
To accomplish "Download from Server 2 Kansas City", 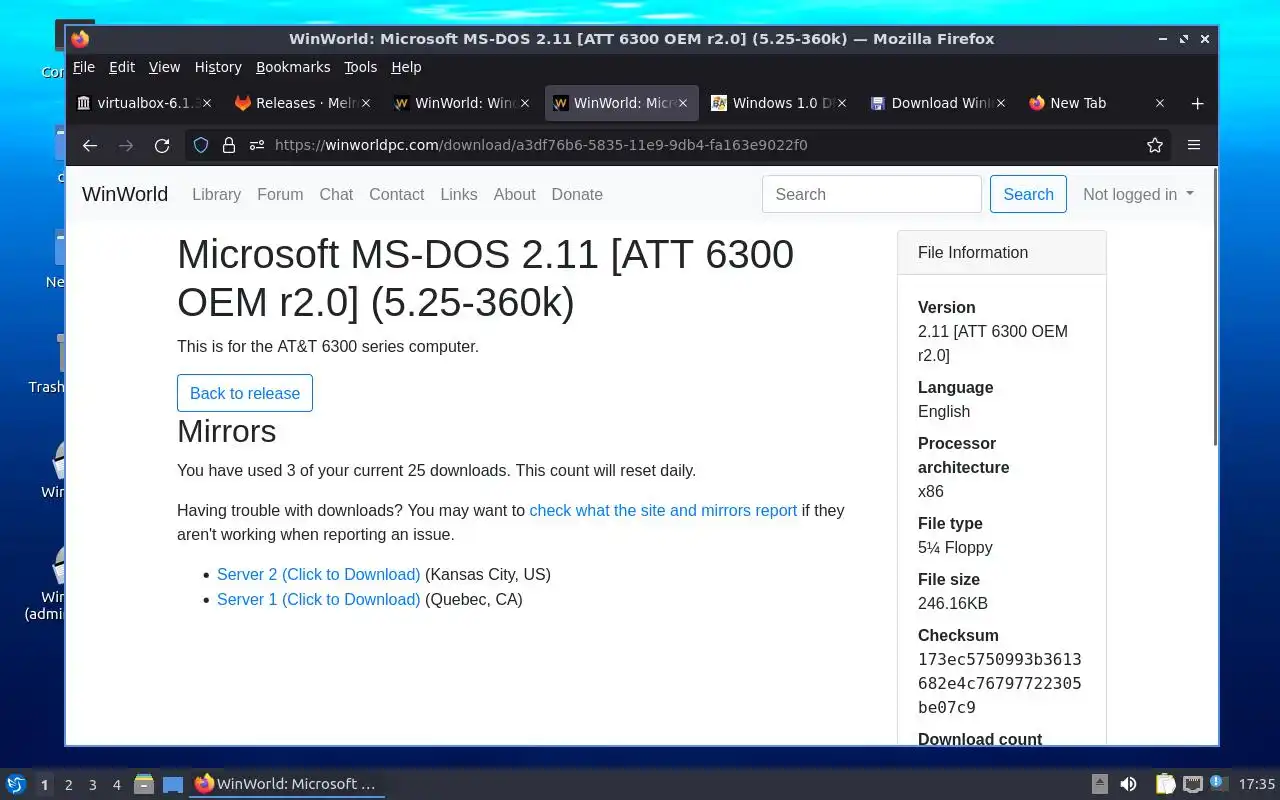I will (318, 574).
